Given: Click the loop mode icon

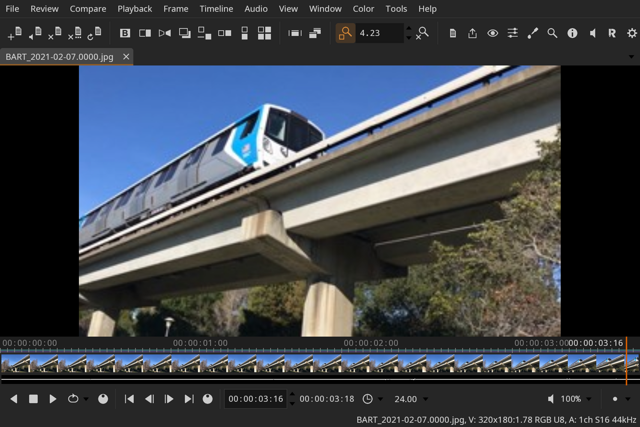Looking at the screenshot, I should [x=73, y=399].
